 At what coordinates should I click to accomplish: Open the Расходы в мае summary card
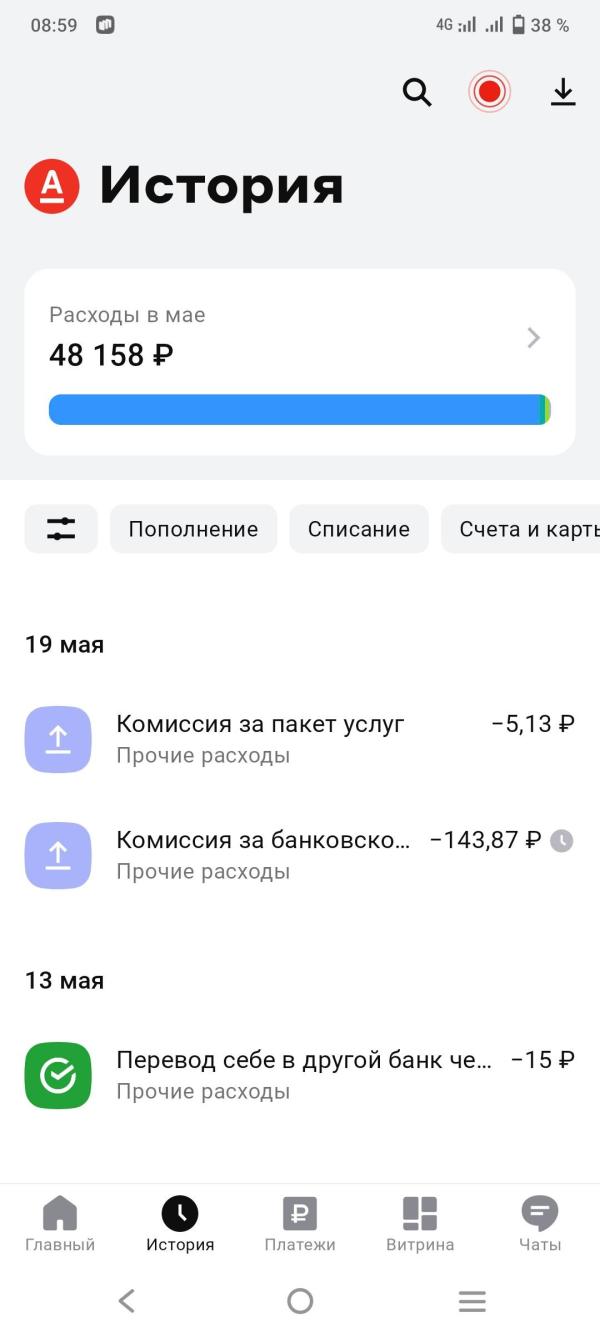click(300, 362)
